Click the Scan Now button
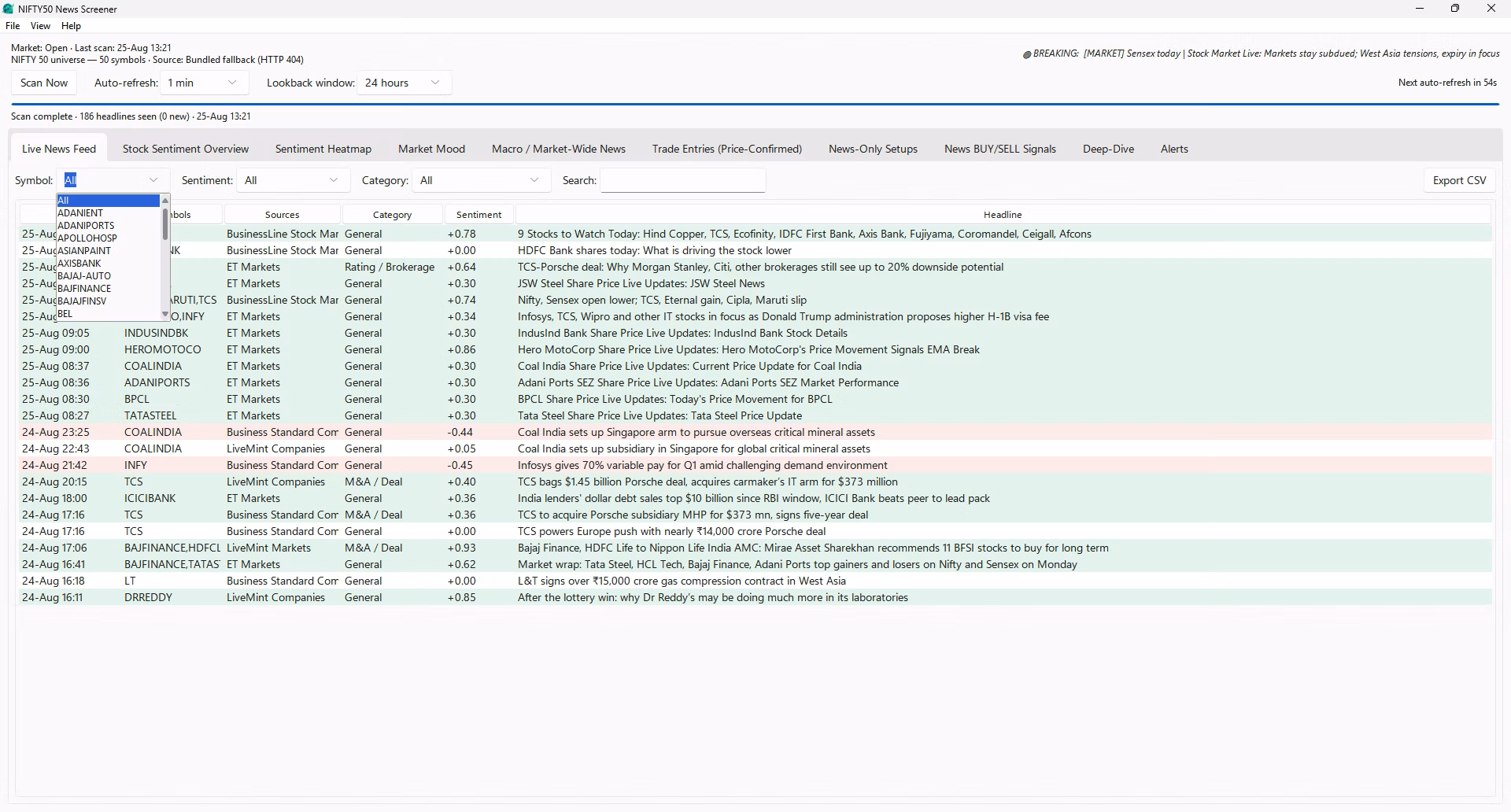Screen dimensions: 1511x812 coord(44,83)
